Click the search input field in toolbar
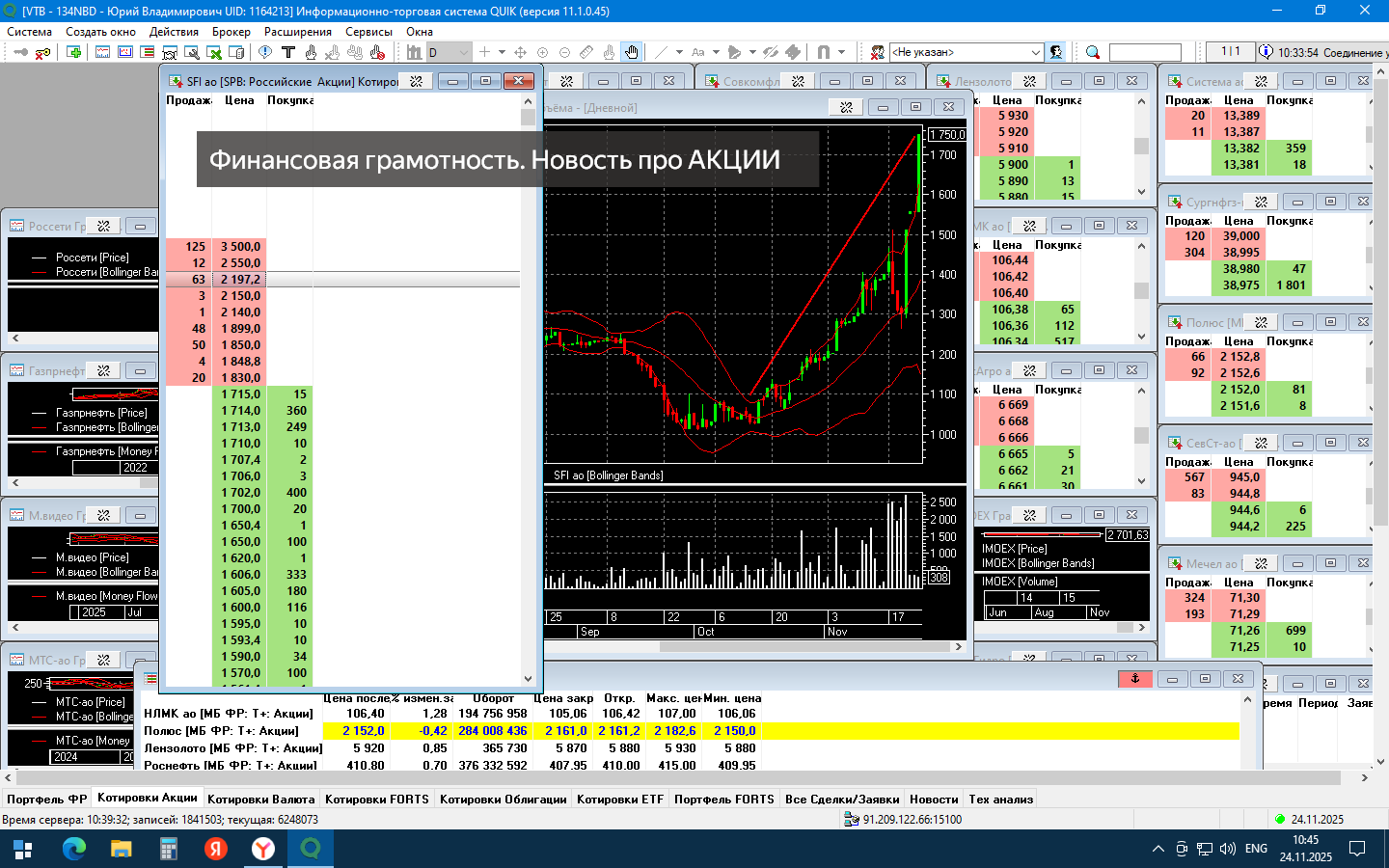The image size is (1389, 868). coord(1145,52)
